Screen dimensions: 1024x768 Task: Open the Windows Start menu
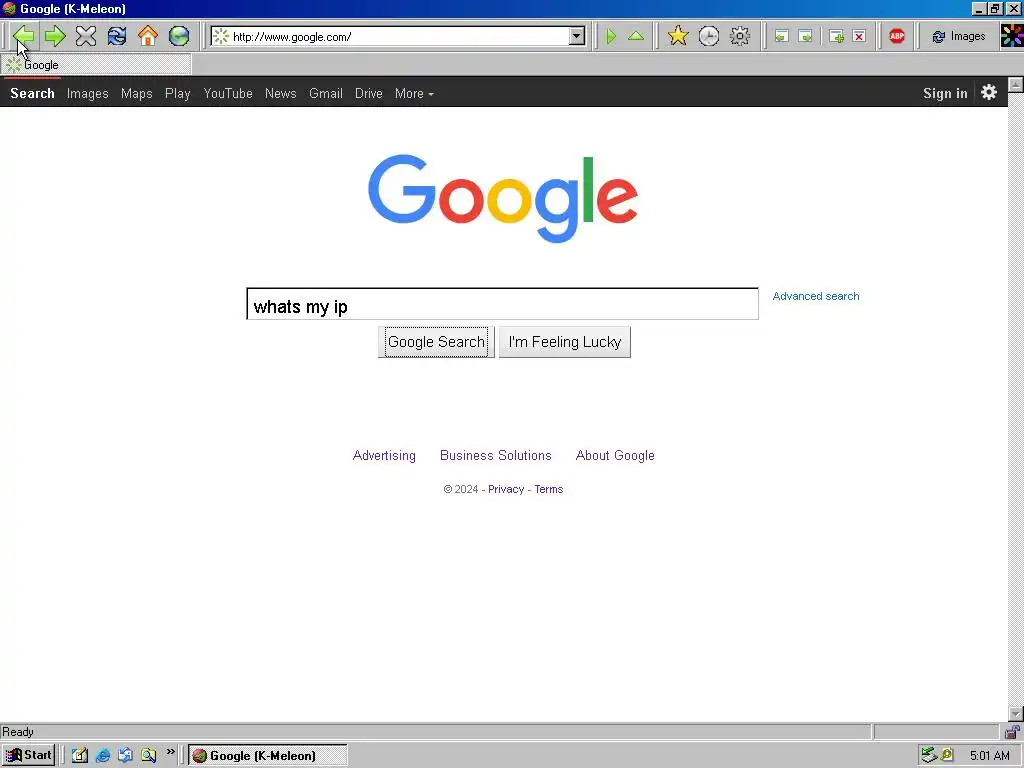tap(28, 755)
